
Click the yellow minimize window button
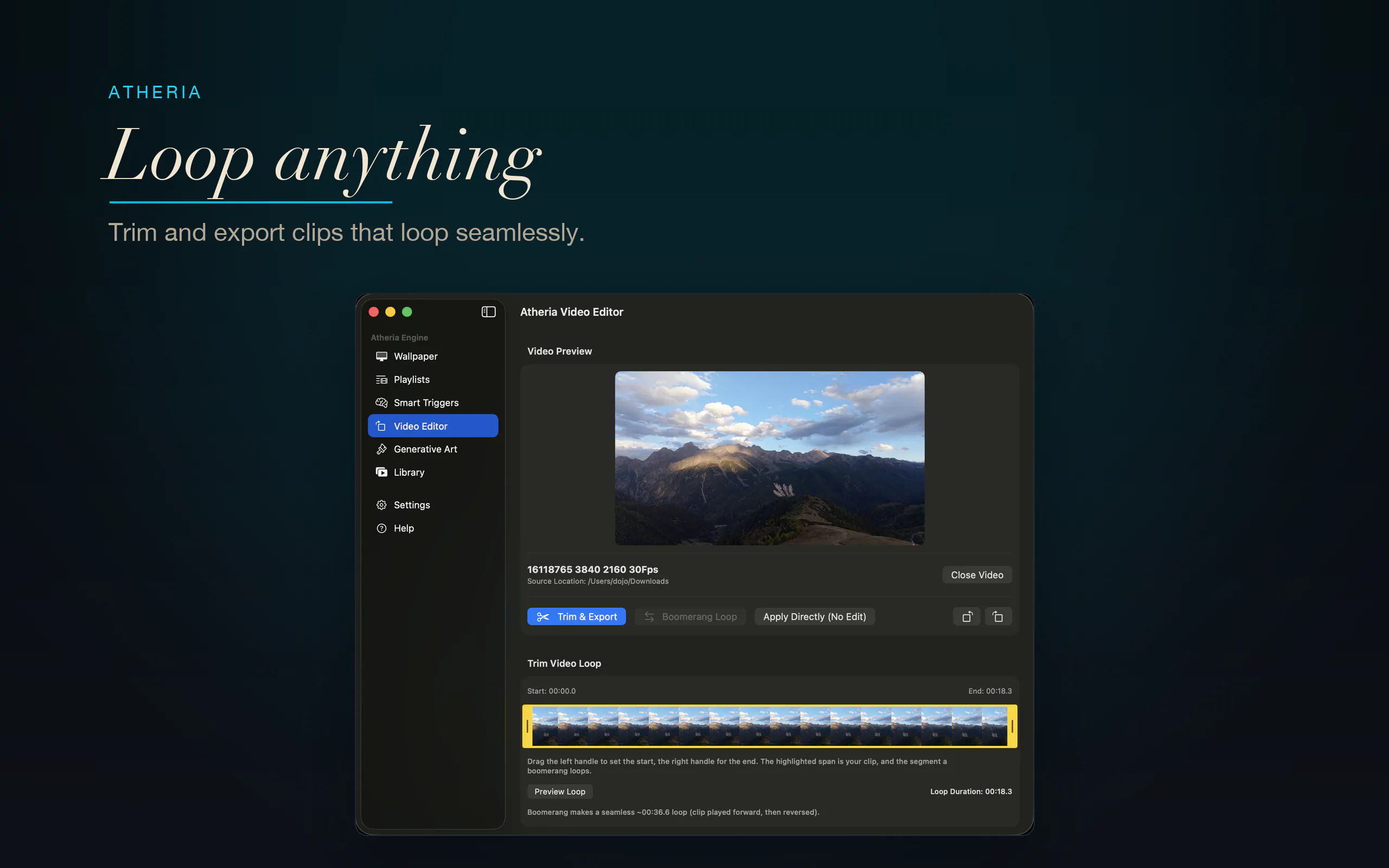pos(390,312)
